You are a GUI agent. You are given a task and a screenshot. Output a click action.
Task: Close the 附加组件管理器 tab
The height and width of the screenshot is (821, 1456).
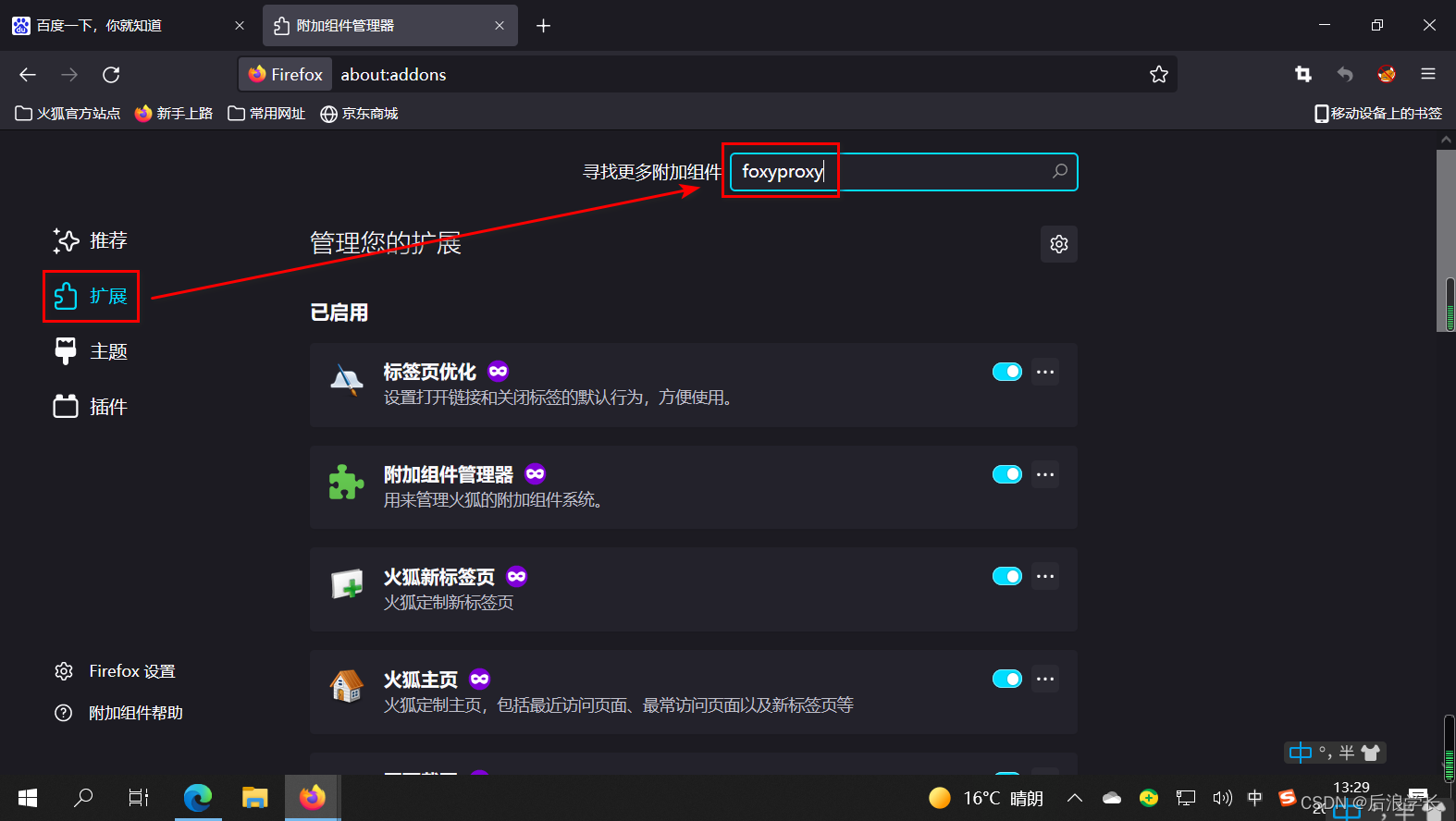coord(500,26)
